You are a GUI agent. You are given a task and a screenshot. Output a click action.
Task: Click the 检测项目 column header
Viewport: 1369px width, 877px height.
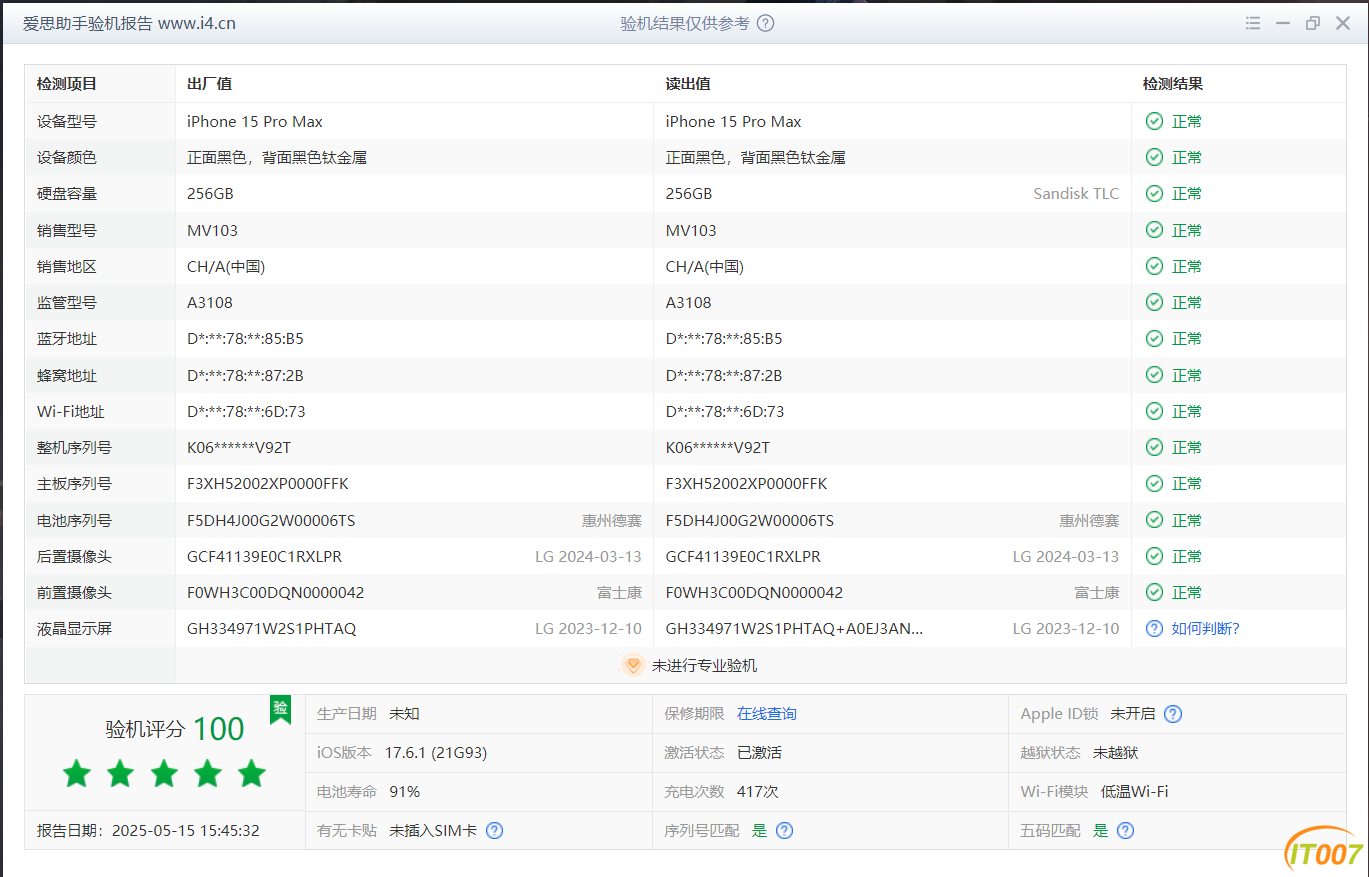[67, 84]
